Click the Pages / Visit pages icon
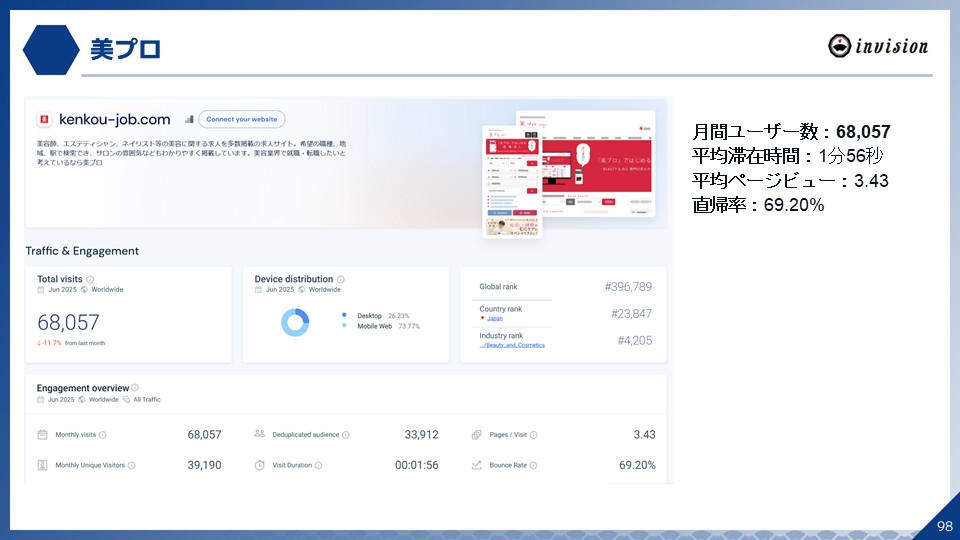Viewport: 960px width, 540px height. pyautogui.click(x=476, y=435)
